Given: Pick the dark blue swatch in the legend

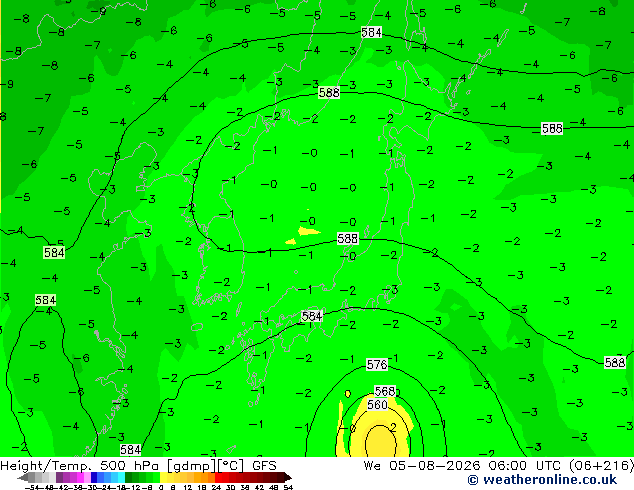Looking at the screenshot, I should pyautogui.click(x=94, y=477).
